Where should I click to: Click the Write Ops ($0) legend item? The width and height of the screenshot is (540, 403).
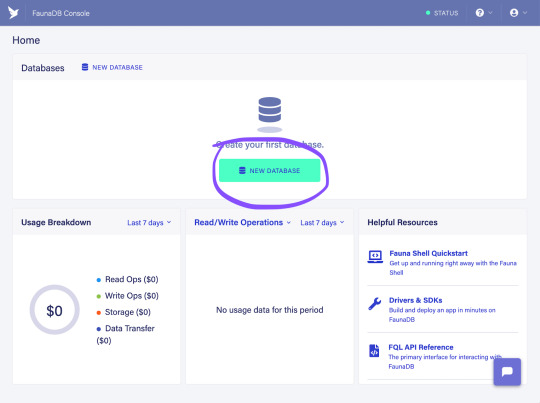pos(127,296)
